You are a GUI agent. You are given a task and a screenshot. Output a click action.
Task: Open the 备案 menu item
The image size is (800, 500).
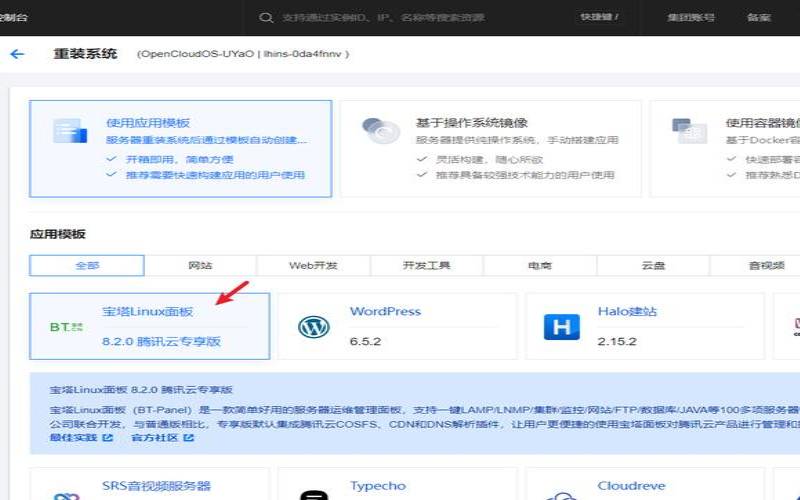click(759, 17)
